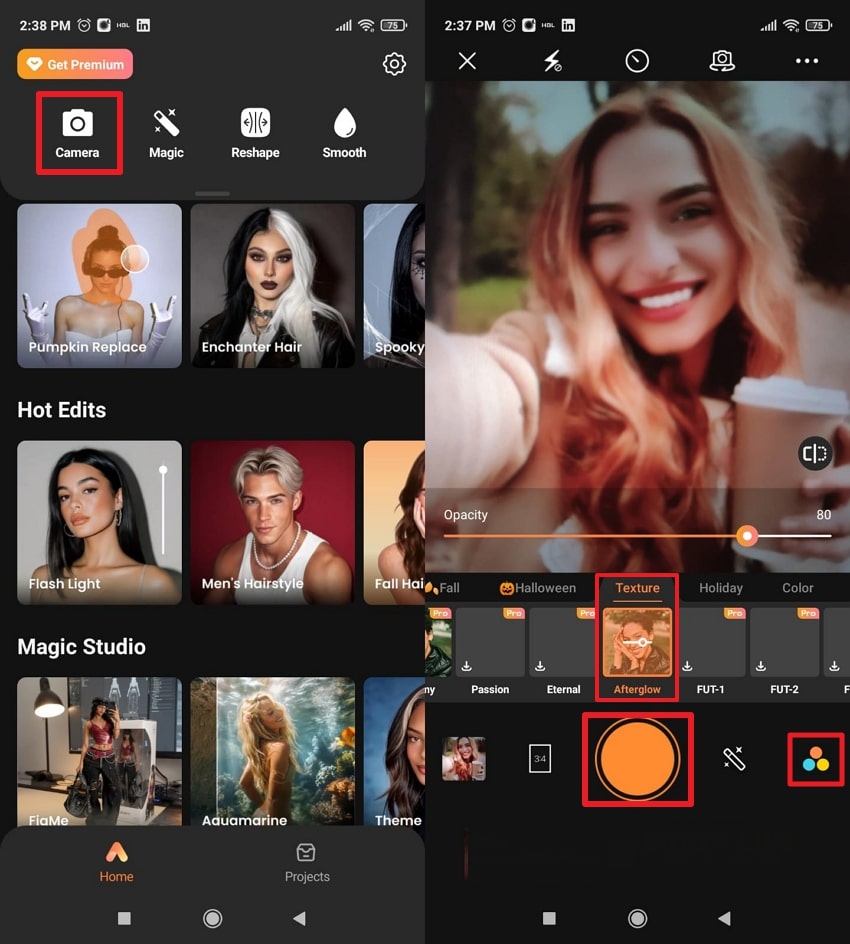Image resolution: width=850 pixels, height=944 pixels.
Task: Choose the Afterglow filter
Action: pos(638,652)
